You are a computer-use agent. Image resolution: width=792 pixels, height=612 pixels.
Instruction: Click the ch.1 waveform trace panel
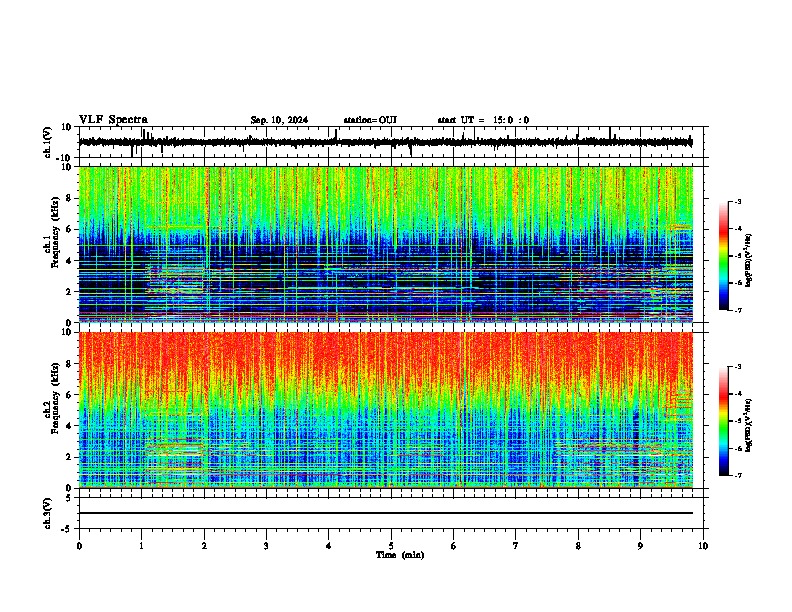393,142
